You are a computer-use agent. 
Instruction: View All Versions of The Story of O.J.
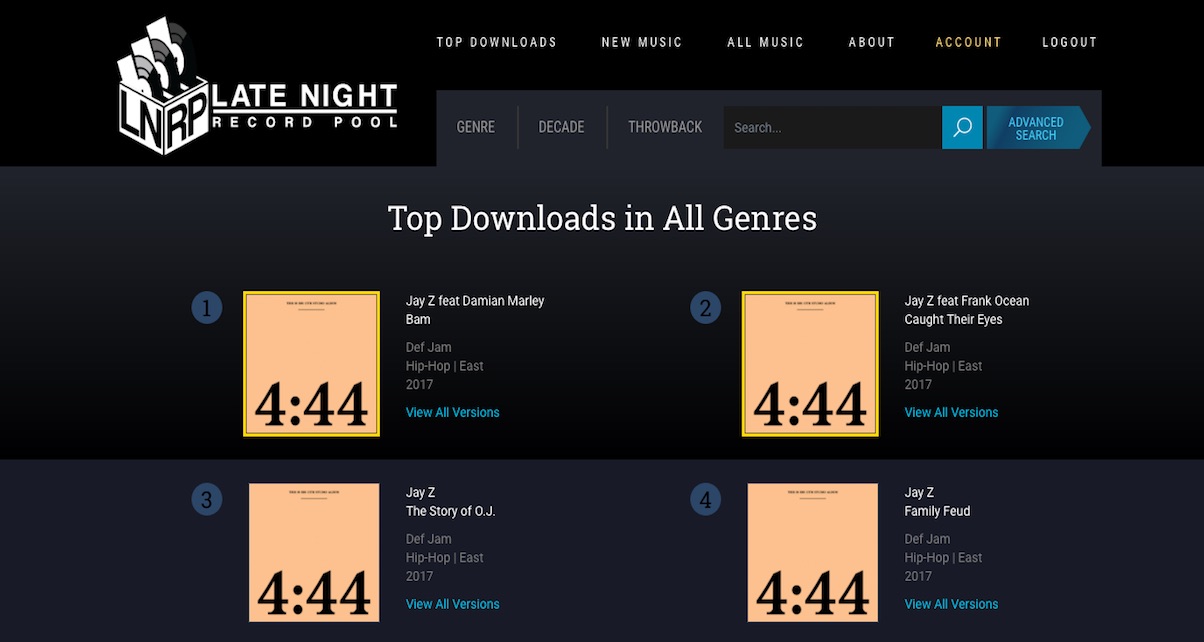pos(453,604)
